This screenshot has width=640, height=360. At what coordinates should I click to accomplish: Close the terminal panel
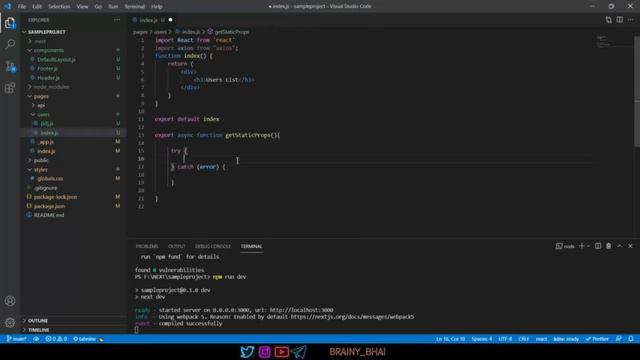(x=630, y=246)
